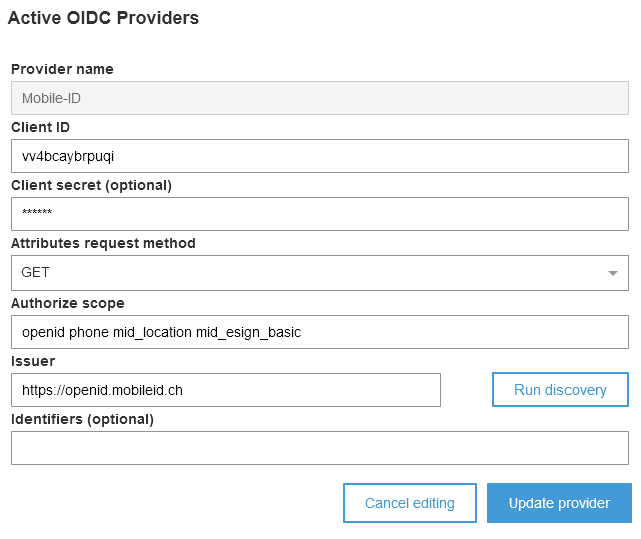
Task: Expand the Attributes request method dropdown arrow
Action: 613,273
